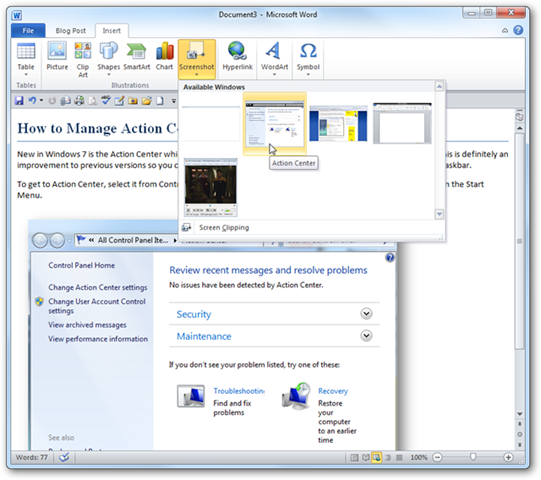This screenshot has width=541, height=480.
Task: Open the File tab
Action: tap(28, 30)
